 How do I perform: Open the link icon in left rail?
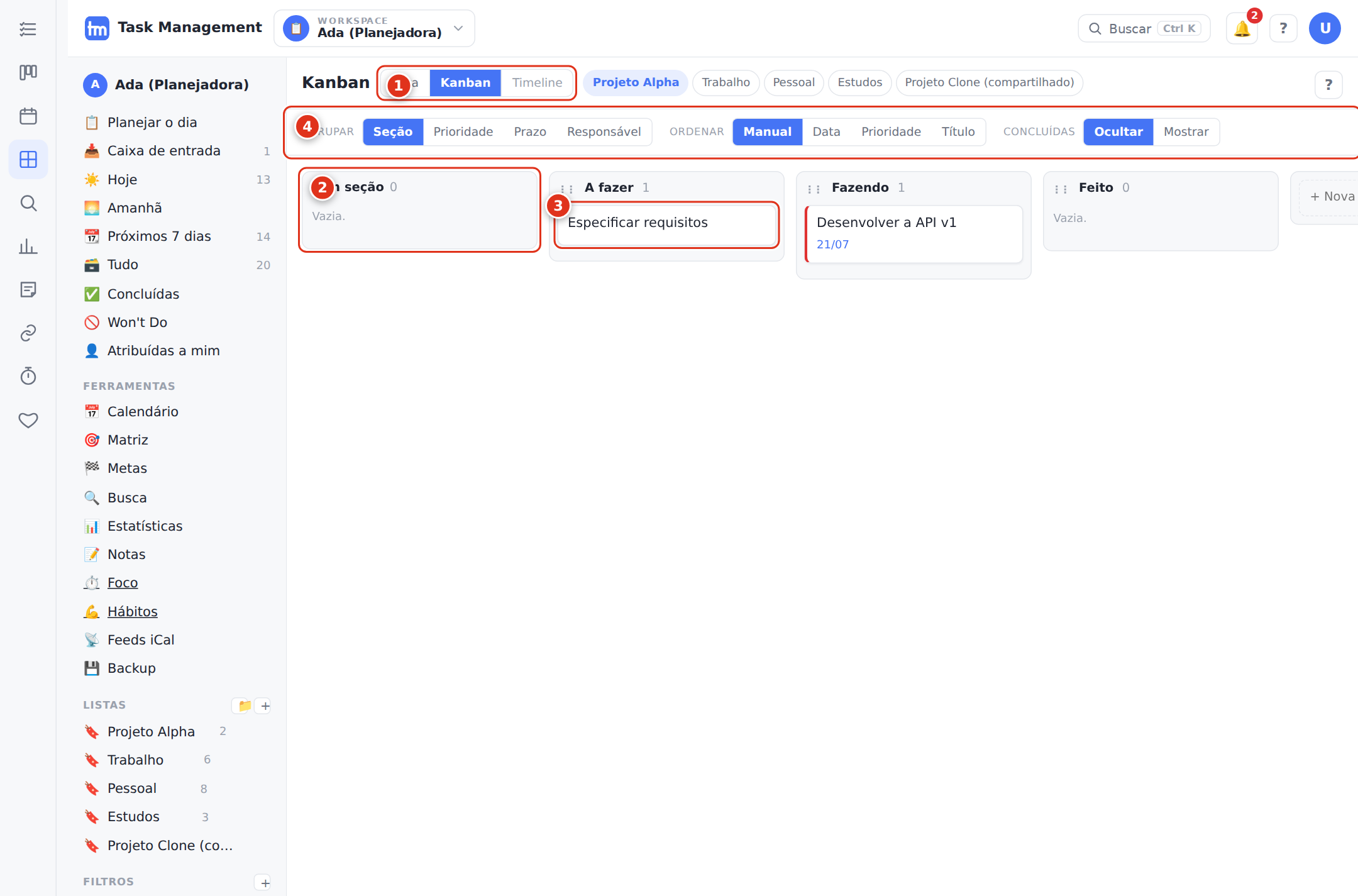coord(28,333)
